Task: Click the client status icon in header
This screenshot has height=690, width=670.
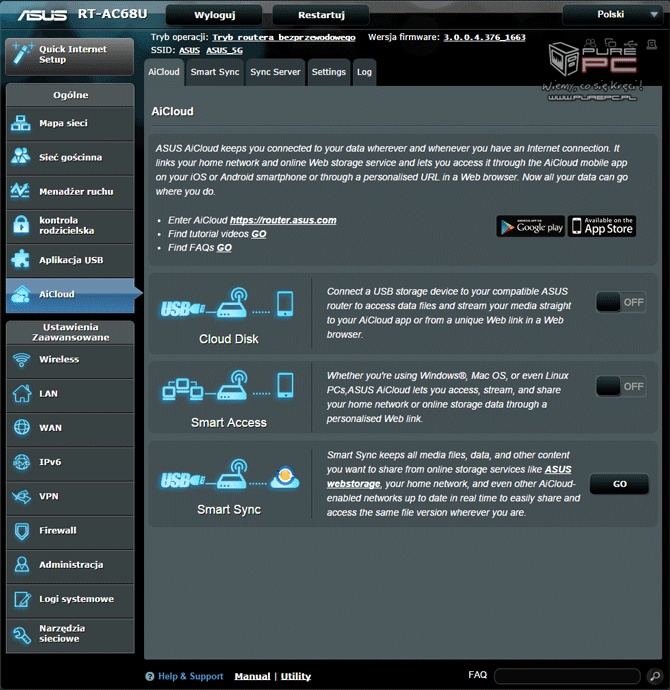Action: (x=590, y=43)
